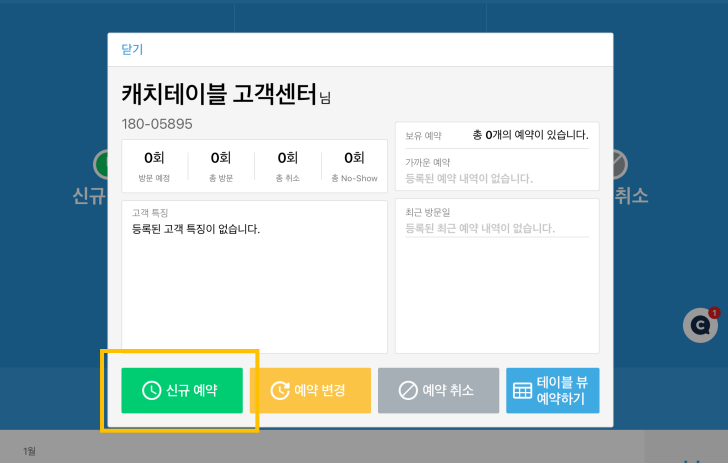Click the 1월 label in the background calendar
This screenshot has width=728, height=463.
pyautogui.click(x=29, y=451)
